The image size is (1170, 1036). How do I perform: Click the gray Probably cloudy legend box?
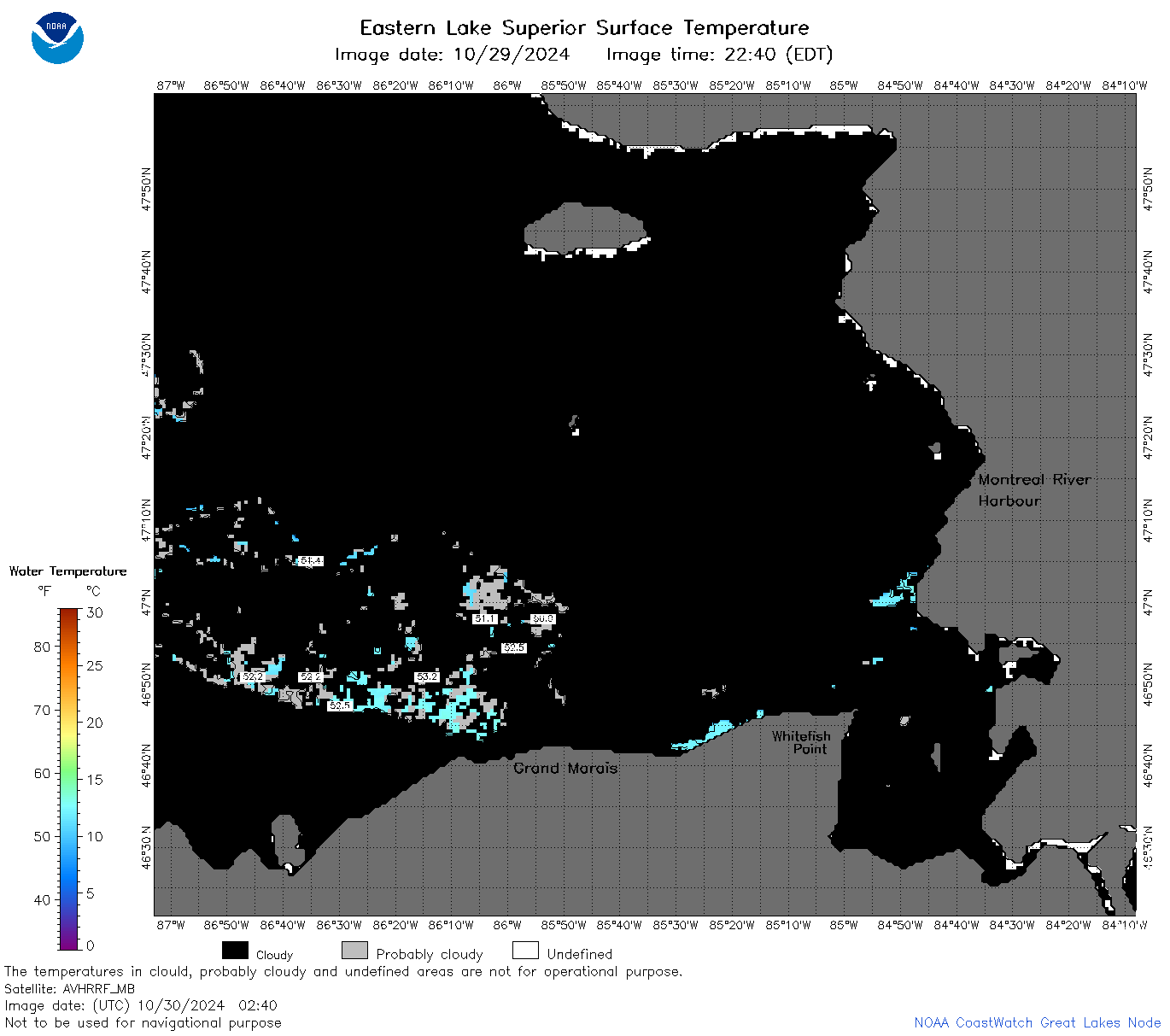(354, 951)
